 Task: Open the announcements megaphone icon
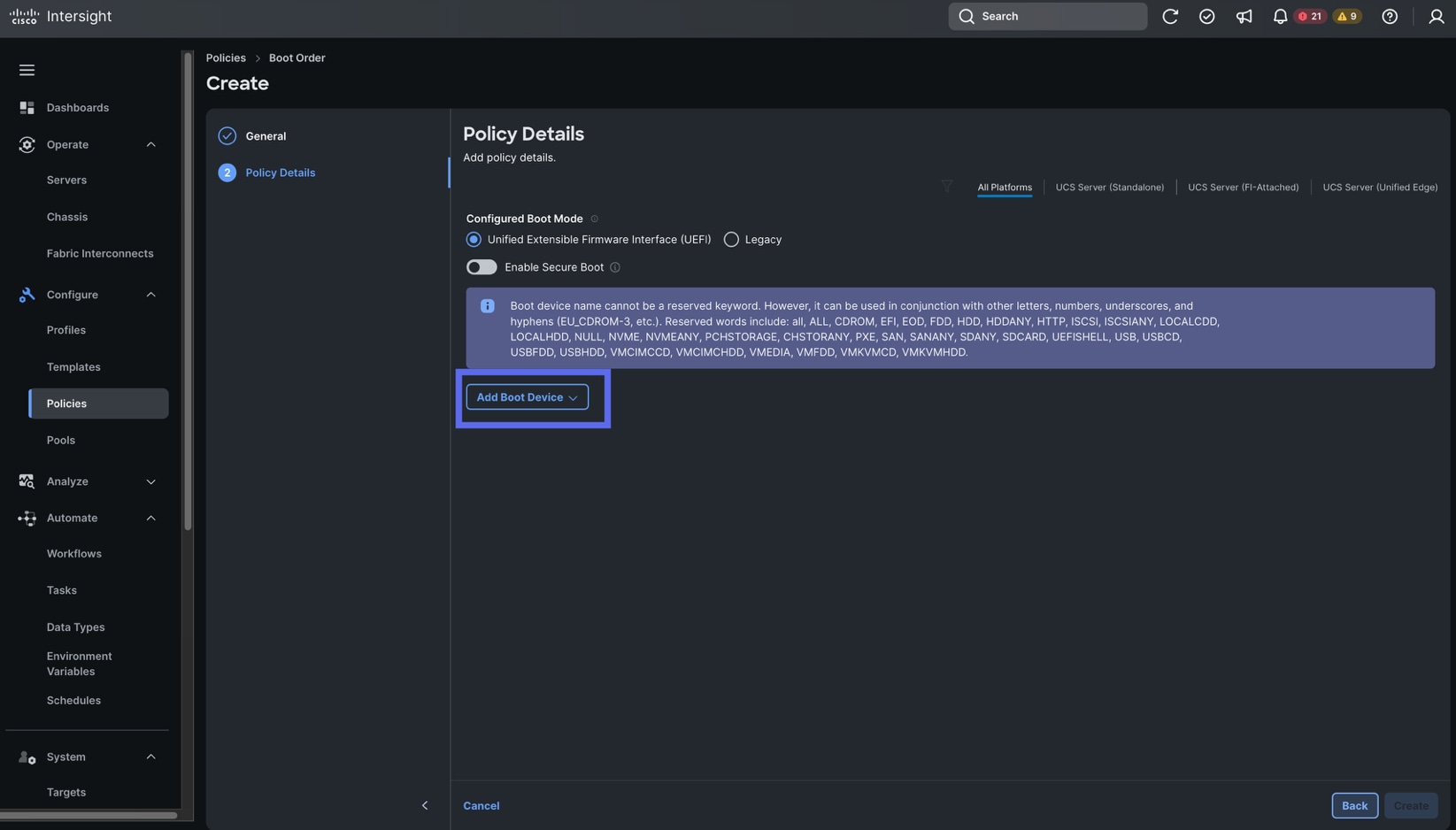pyautogui.click(x=1244, y=16)
